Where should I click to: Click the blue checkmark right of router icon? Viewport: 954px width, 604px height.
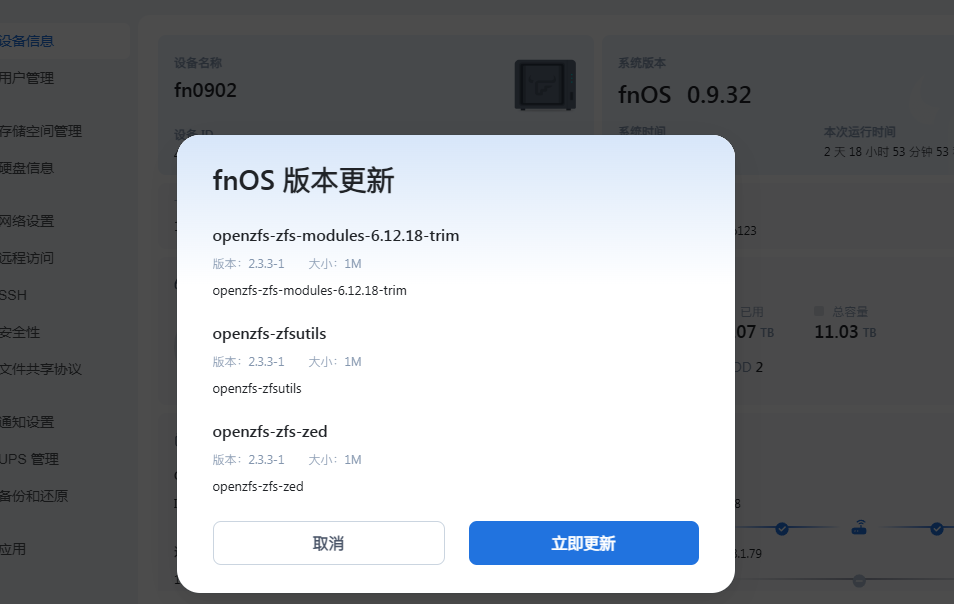coord(937,529)
